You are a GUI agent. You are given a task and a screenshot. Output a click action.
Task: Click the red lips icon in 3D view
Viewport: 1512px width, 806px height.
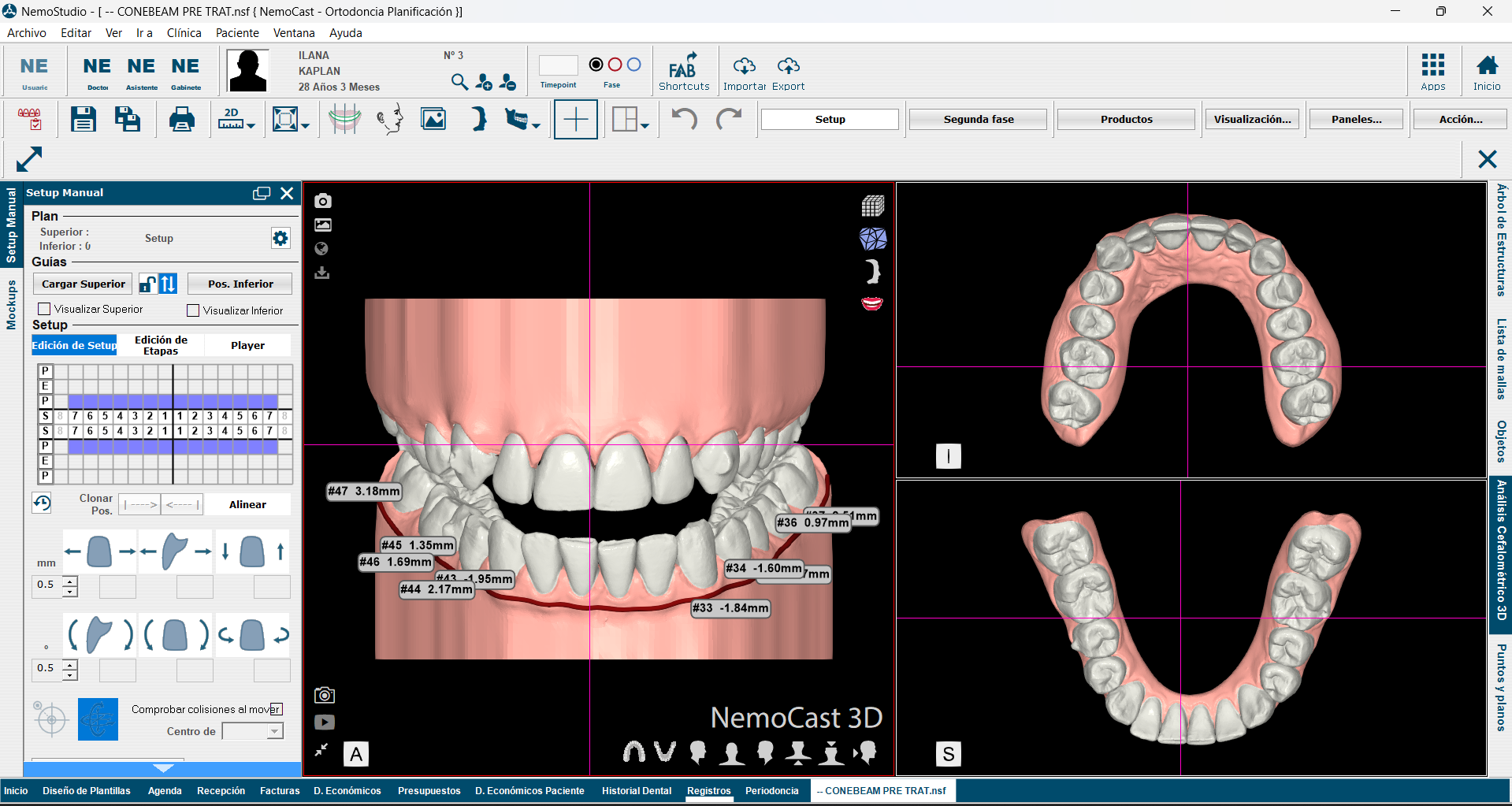tap(872, 303)
